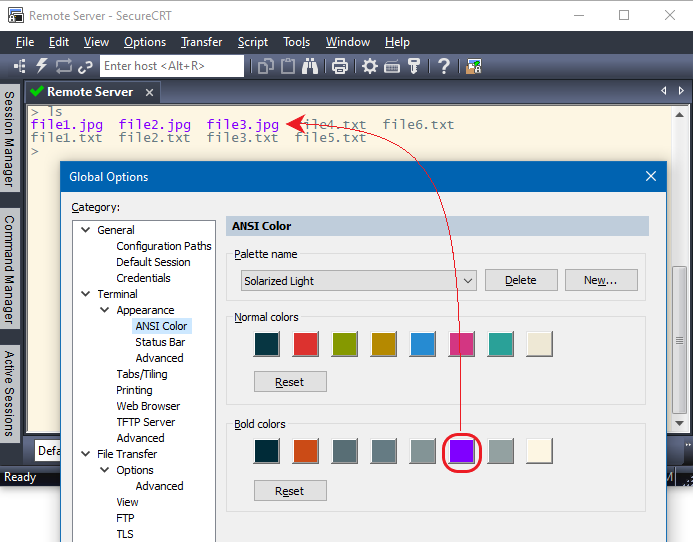Collapse the Appearance tree node
This screenshot has width=693, height=542.
pyautogui.click(x=105, y=310)
